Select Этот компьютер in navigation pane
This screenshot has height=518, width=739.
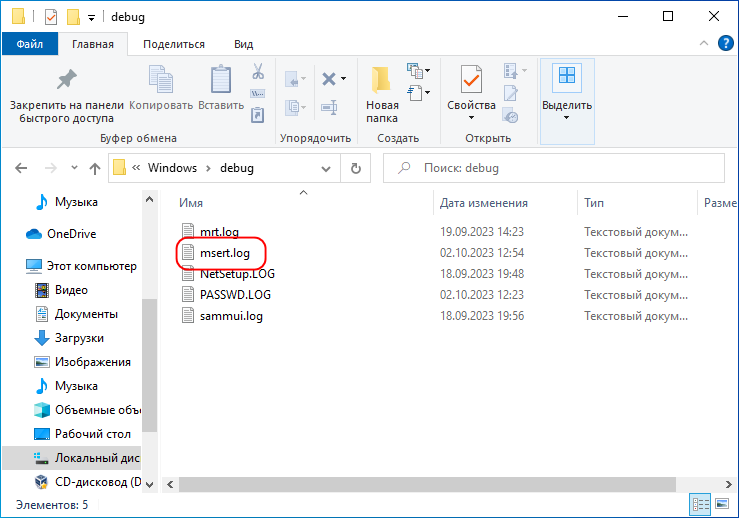(x=91, y=266)
